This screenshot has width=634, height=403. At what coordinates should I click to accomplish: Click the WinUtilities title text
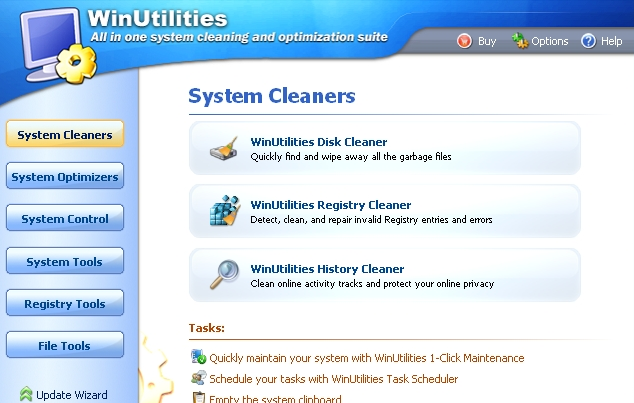click(157, 19)
